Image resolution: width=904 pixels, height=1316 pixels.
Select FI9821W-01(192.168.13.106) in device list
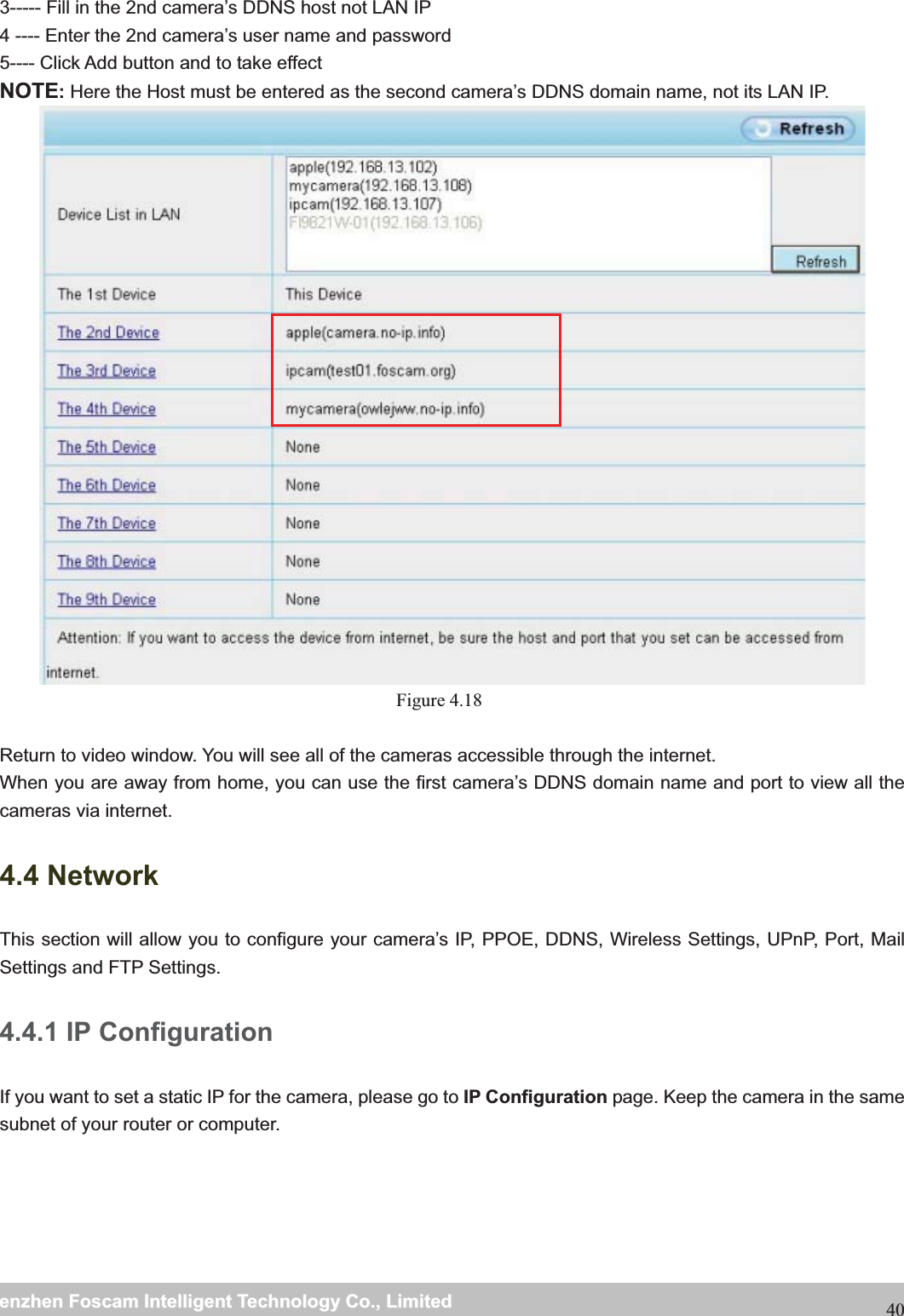(x=385, y=223)
